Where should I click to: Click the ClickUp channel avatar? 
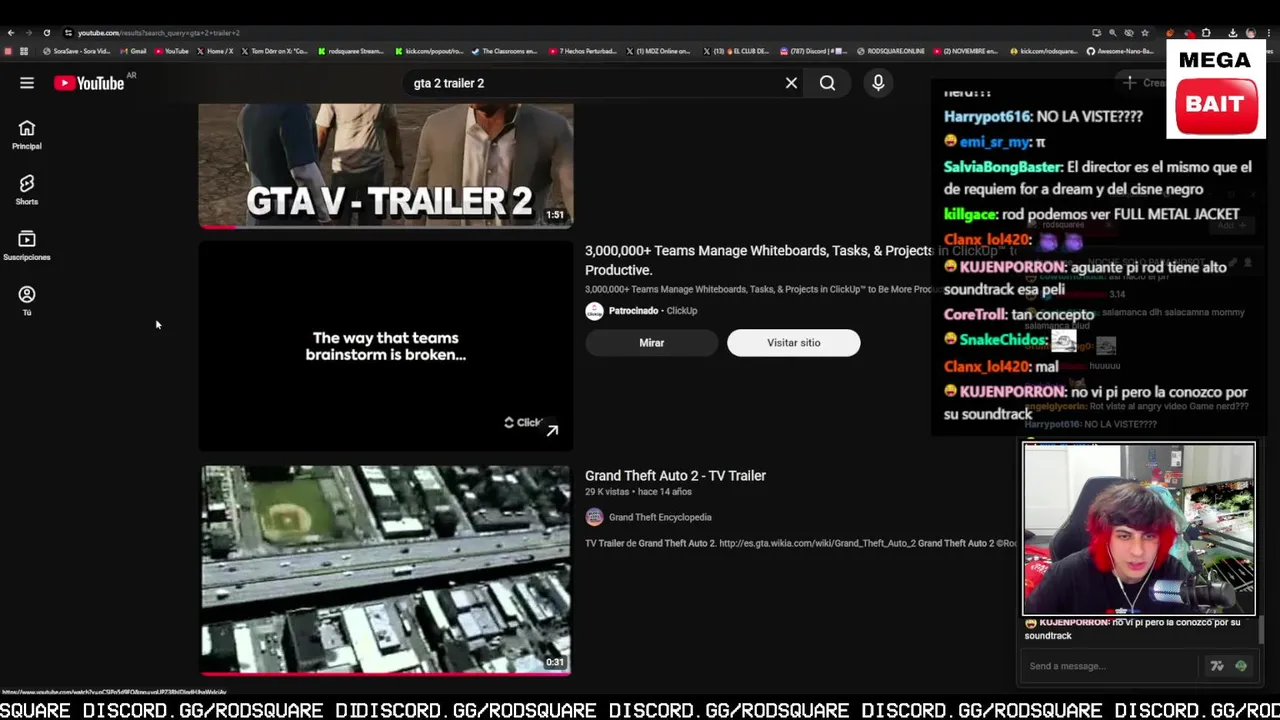point(594,311)
